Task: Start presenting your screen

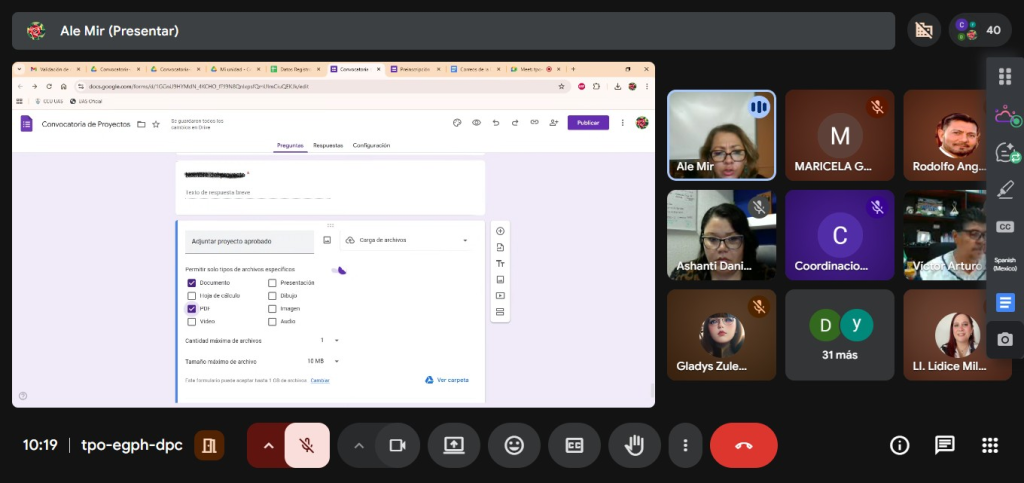Action: [454, 446]
